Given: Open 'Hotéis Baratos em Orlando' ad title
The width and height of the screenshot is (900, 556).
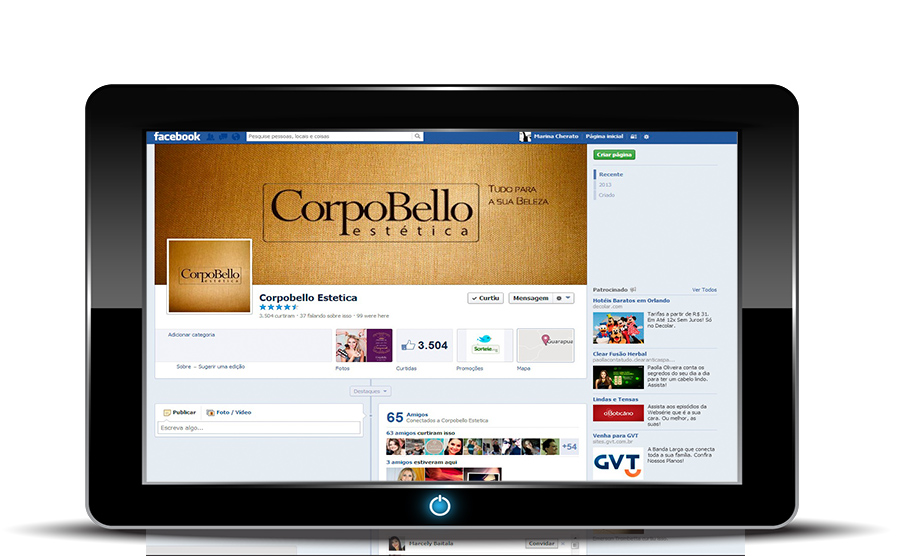Looking at the screenshot, I should pyautogui.click(x=631, y=300).
